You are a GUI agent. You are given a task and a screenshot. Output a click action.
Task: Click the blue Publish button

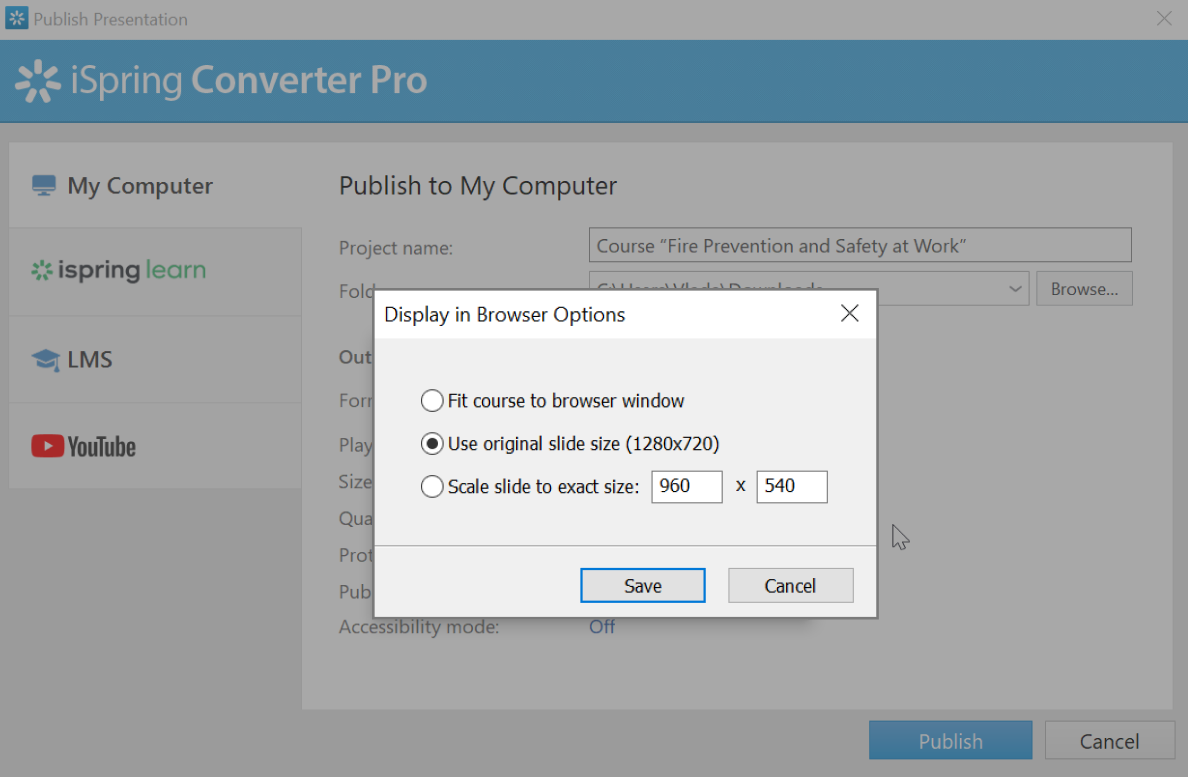(950, 741)
